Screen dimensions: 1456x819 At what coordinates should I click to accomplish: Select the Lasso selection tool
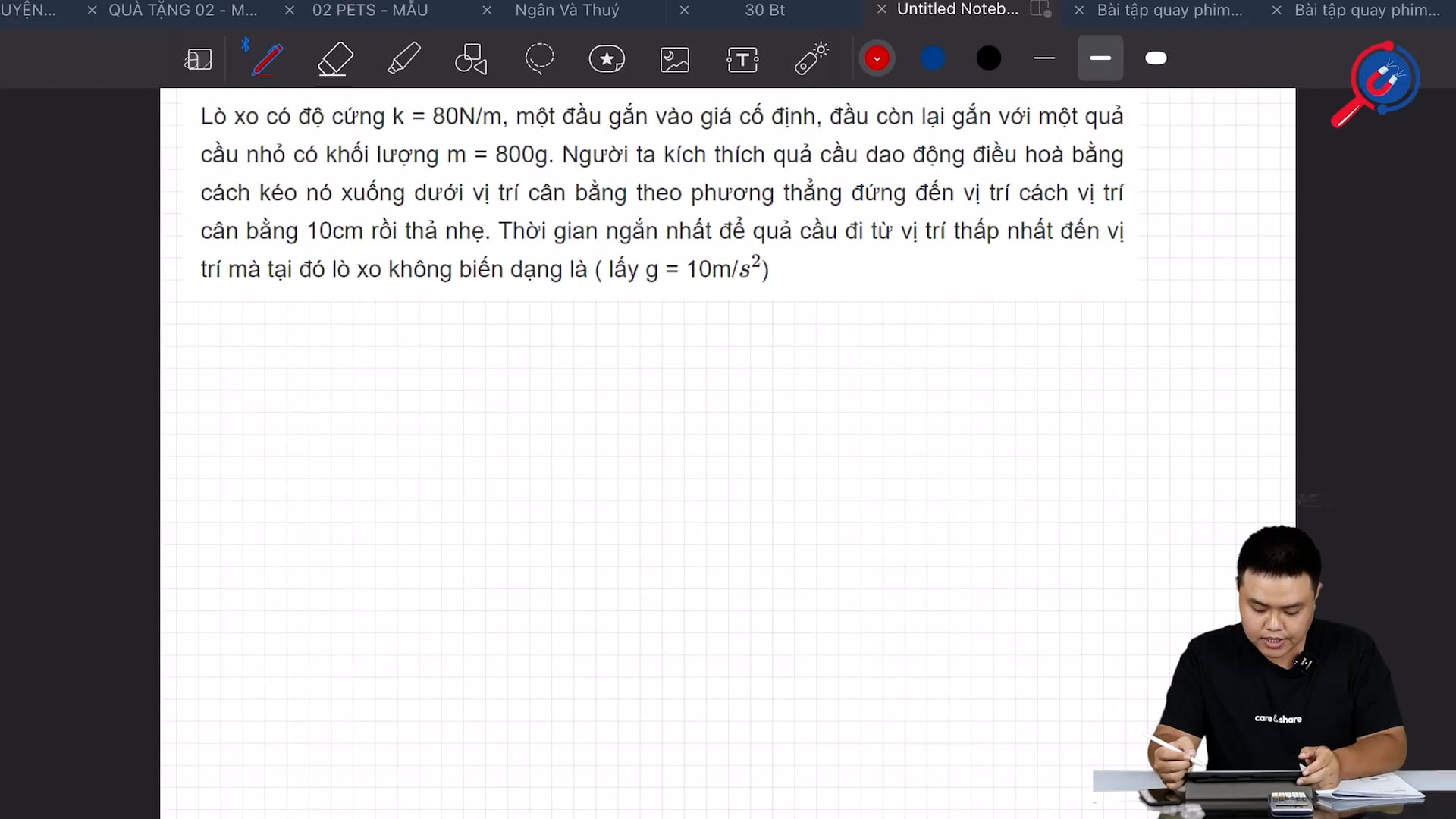point(539,59)
